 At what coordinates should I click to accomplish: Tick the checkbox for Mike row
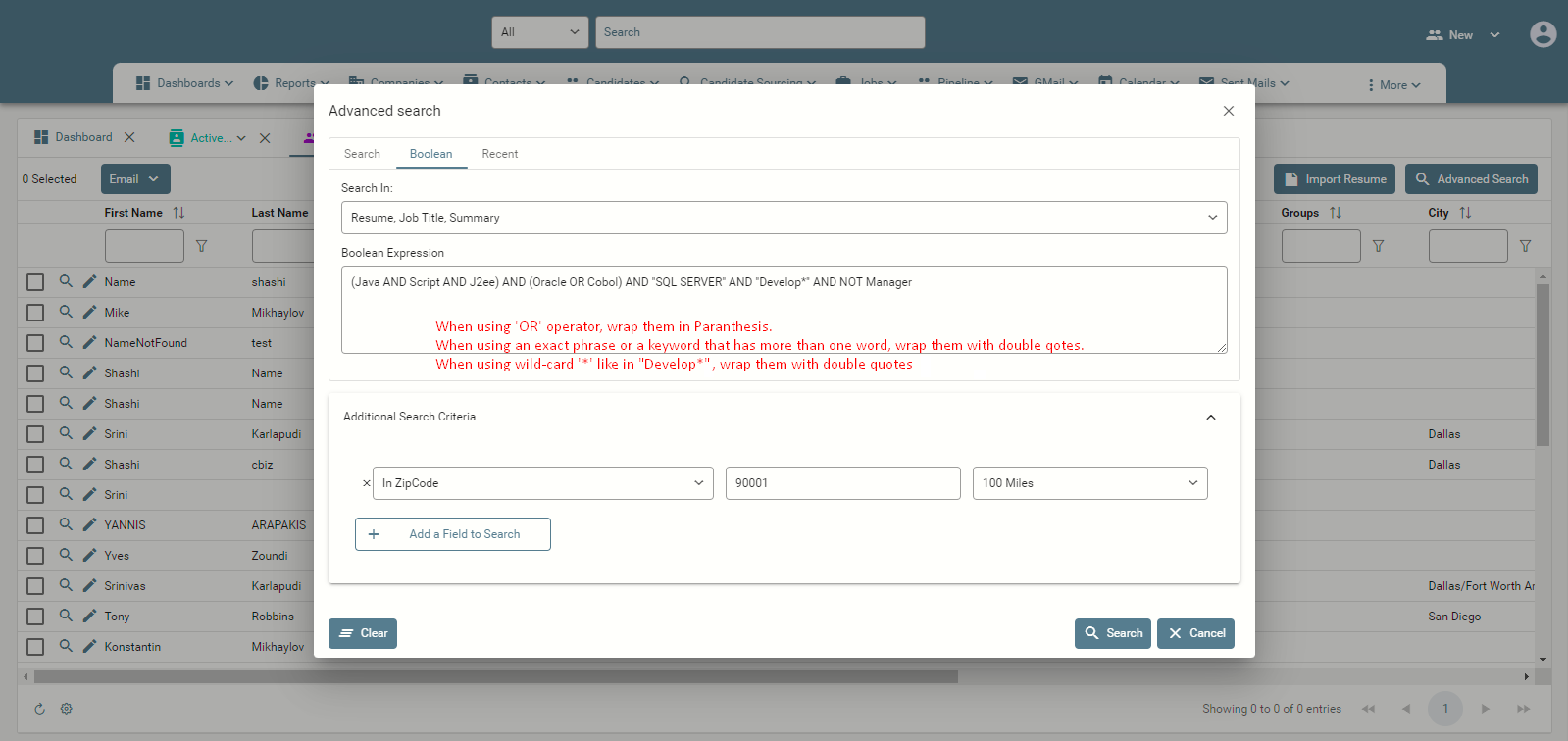pyautogui.click(x=35, y=313)
